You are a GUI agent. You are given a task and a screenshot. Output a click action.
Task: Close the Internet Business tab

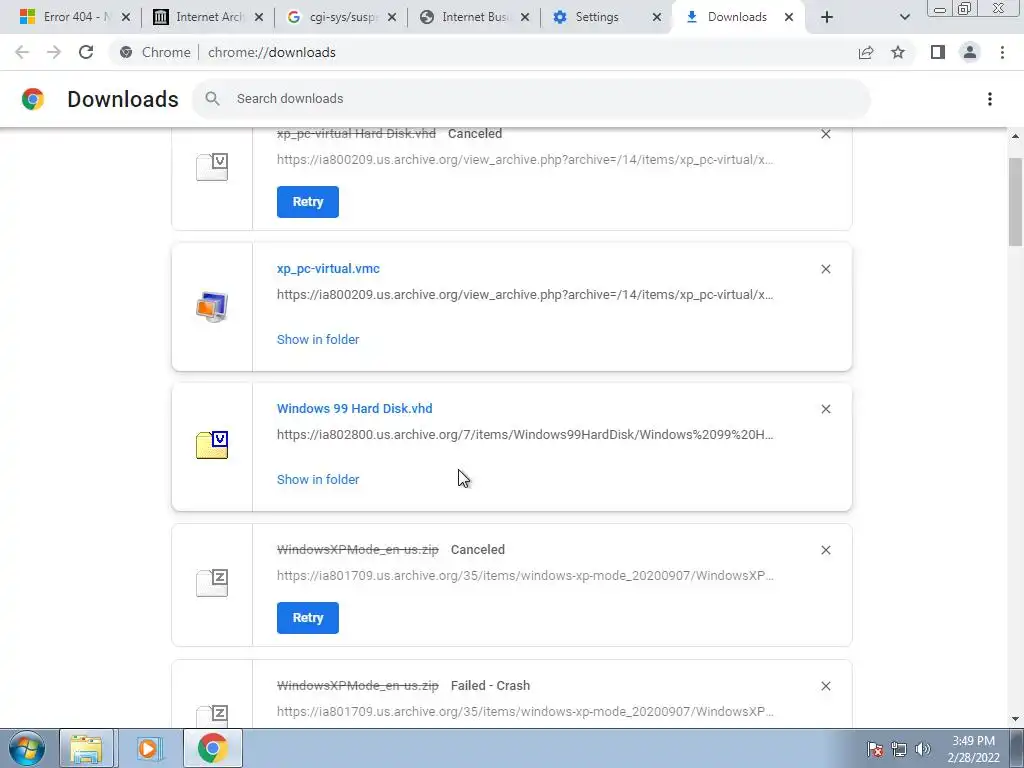coord(524,17)
